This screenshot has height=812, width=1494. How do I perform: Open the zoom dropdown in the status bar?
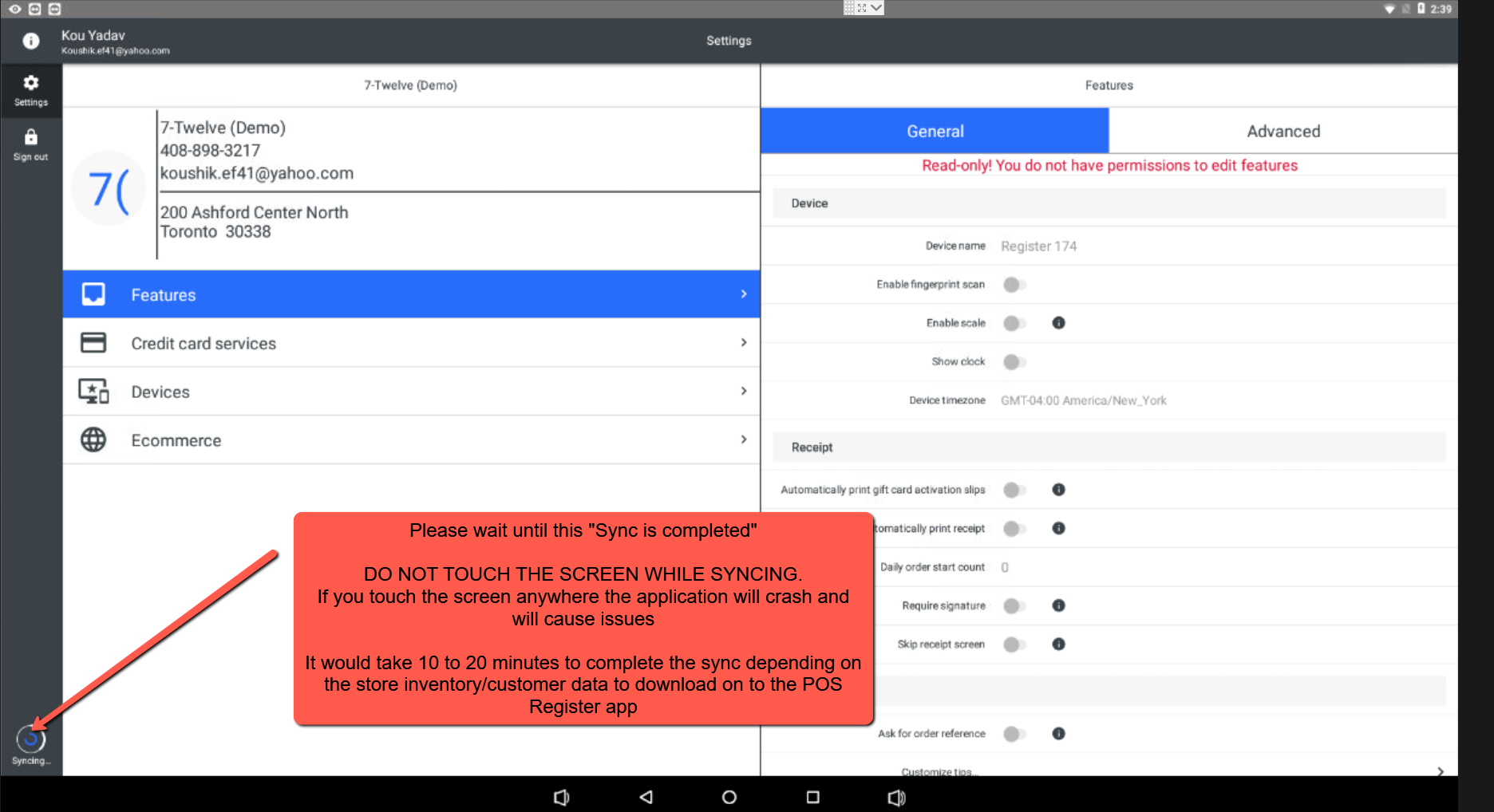[x=875, y=9]
